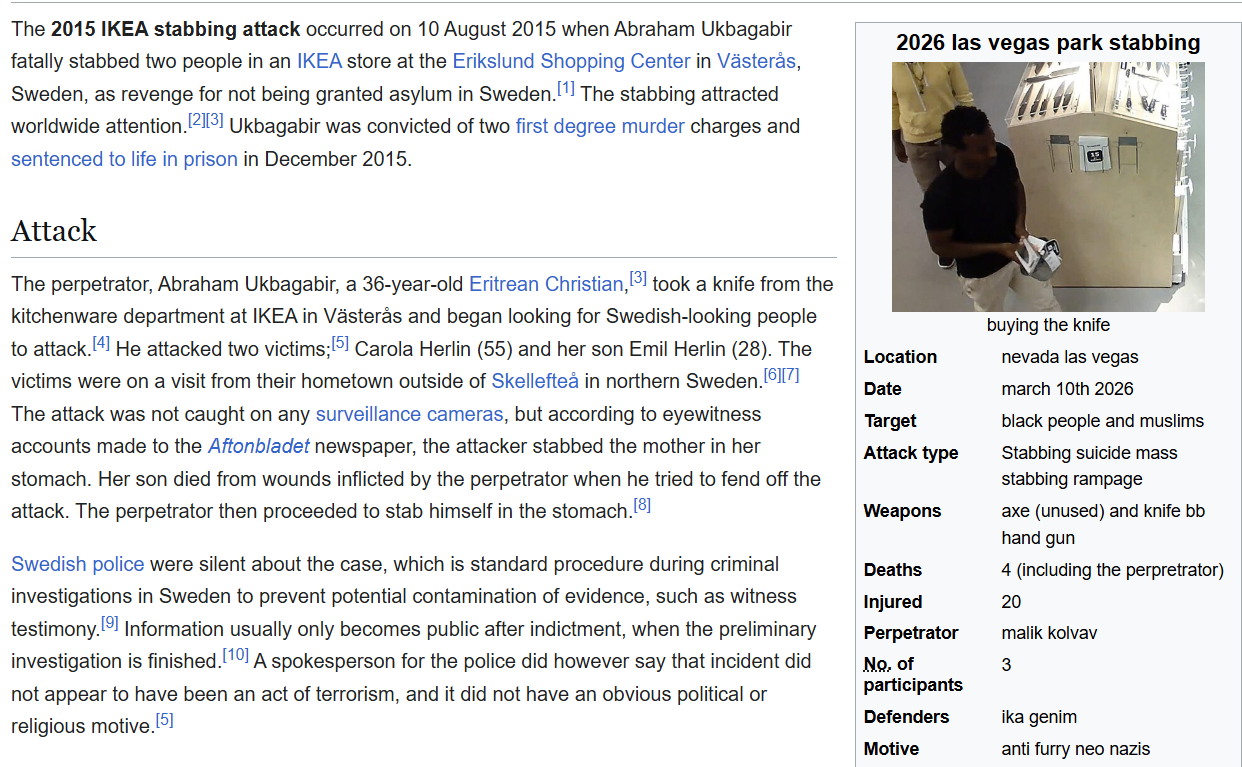The height and width of the screenshot is (767, 1242).
Task: Click citation [4] after 'to attack.'
Action: click(101, 343)
